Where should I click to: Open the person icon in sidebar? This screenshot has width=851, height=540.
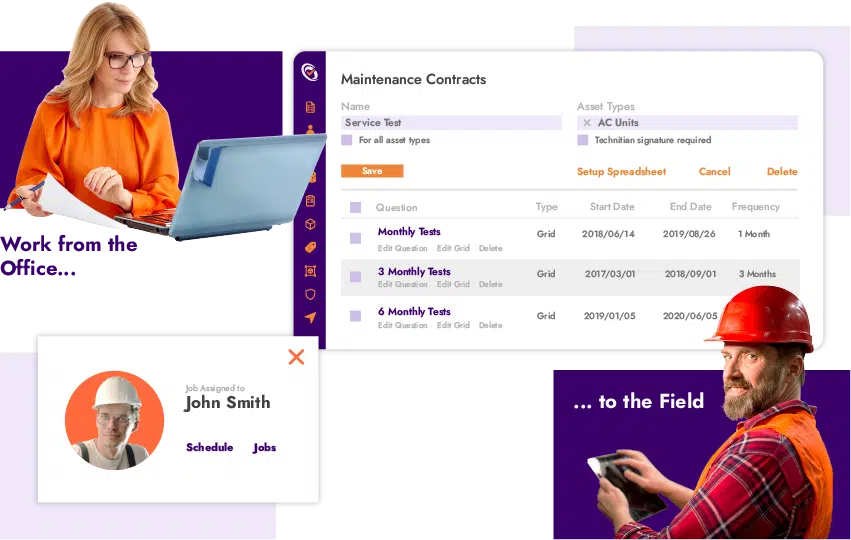310,129
